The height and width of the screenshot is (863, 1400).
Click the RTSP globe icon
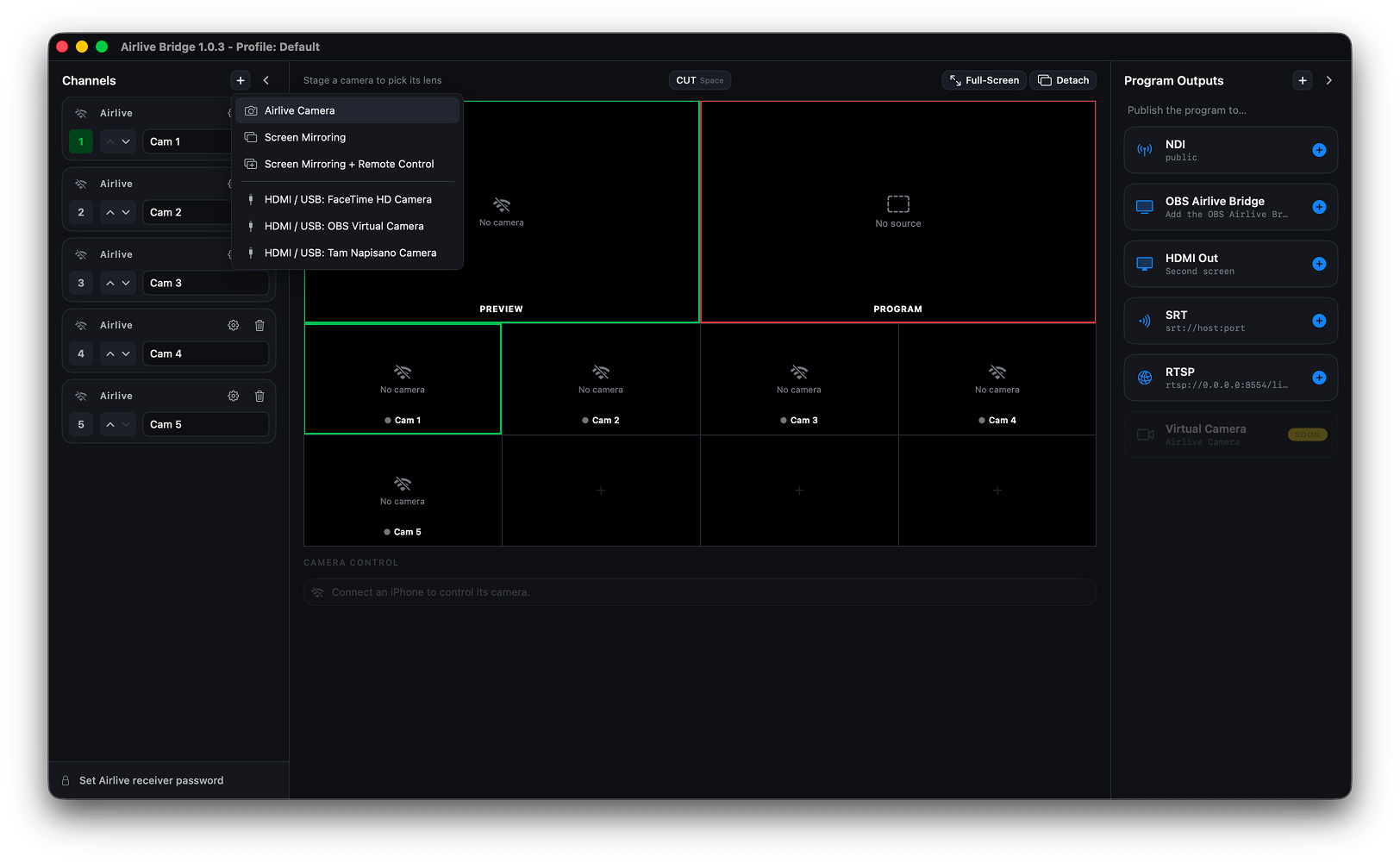(1145, 378)
